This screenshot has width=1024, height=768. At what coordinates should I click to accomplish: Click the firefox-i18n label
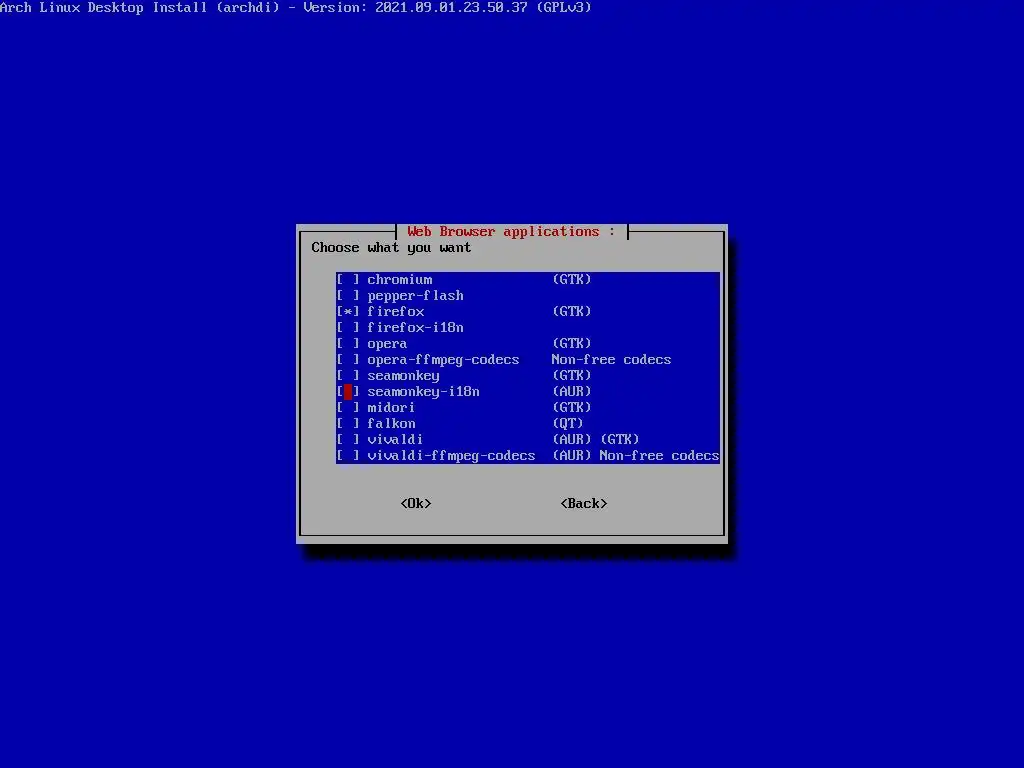point(415,328)
